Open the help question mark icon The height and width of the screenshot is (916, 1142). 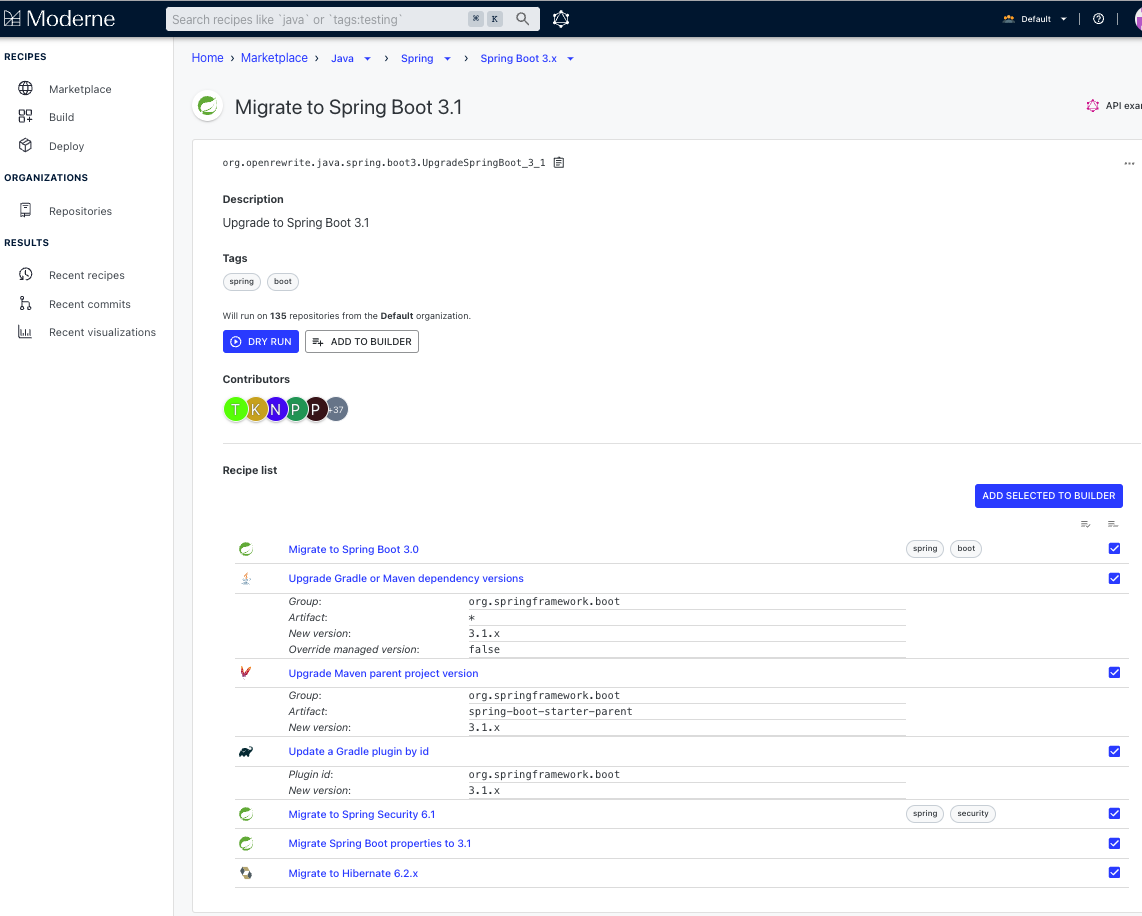(x=1098, y=19)
